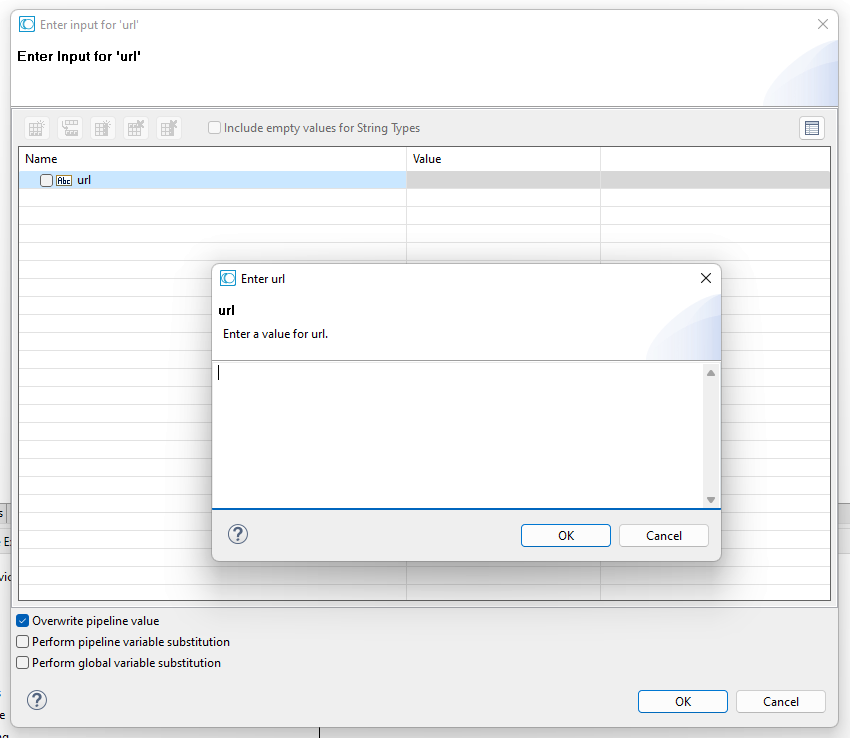Click the Abc string type icon beside url

pyautogui.click(x=63, y=180)
